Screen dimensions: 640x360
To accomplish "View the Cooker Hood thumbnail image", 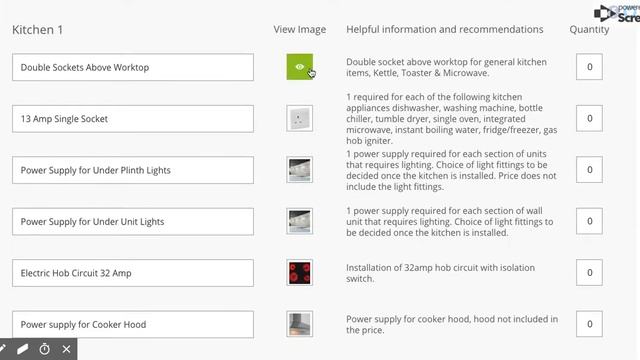I will click(300, 324).
